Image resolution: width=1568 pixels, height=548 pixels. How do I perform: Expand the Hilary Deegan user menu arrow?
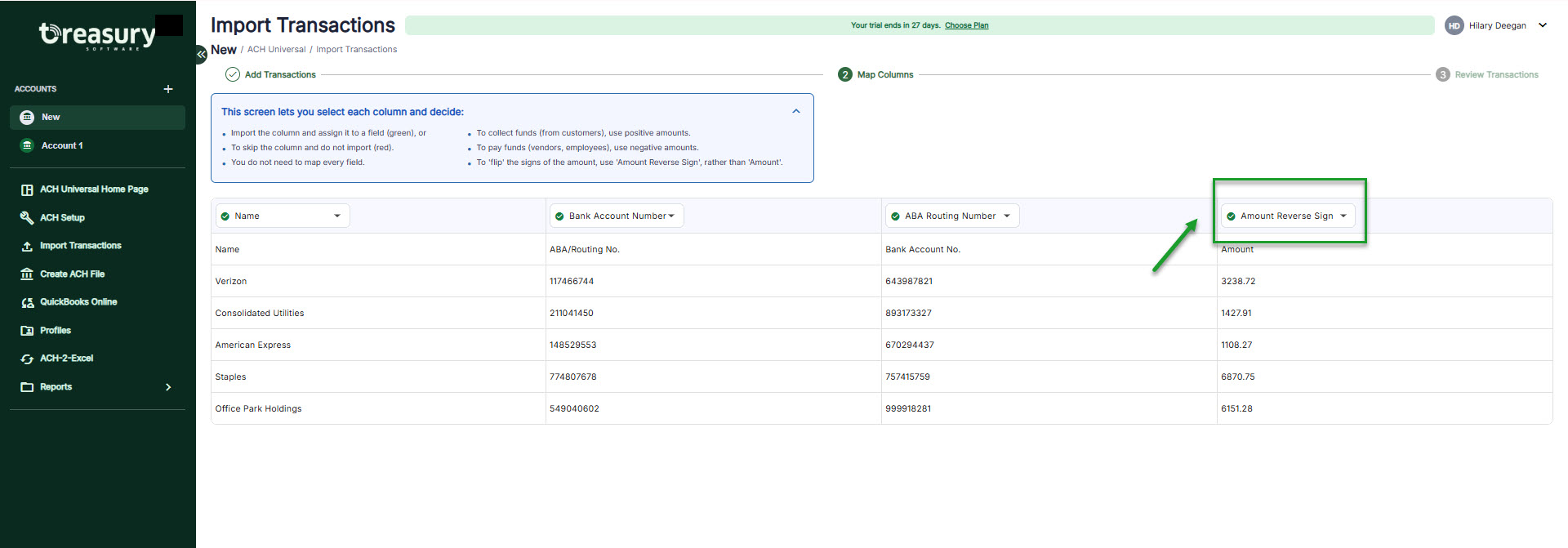tap(1543, 25)
